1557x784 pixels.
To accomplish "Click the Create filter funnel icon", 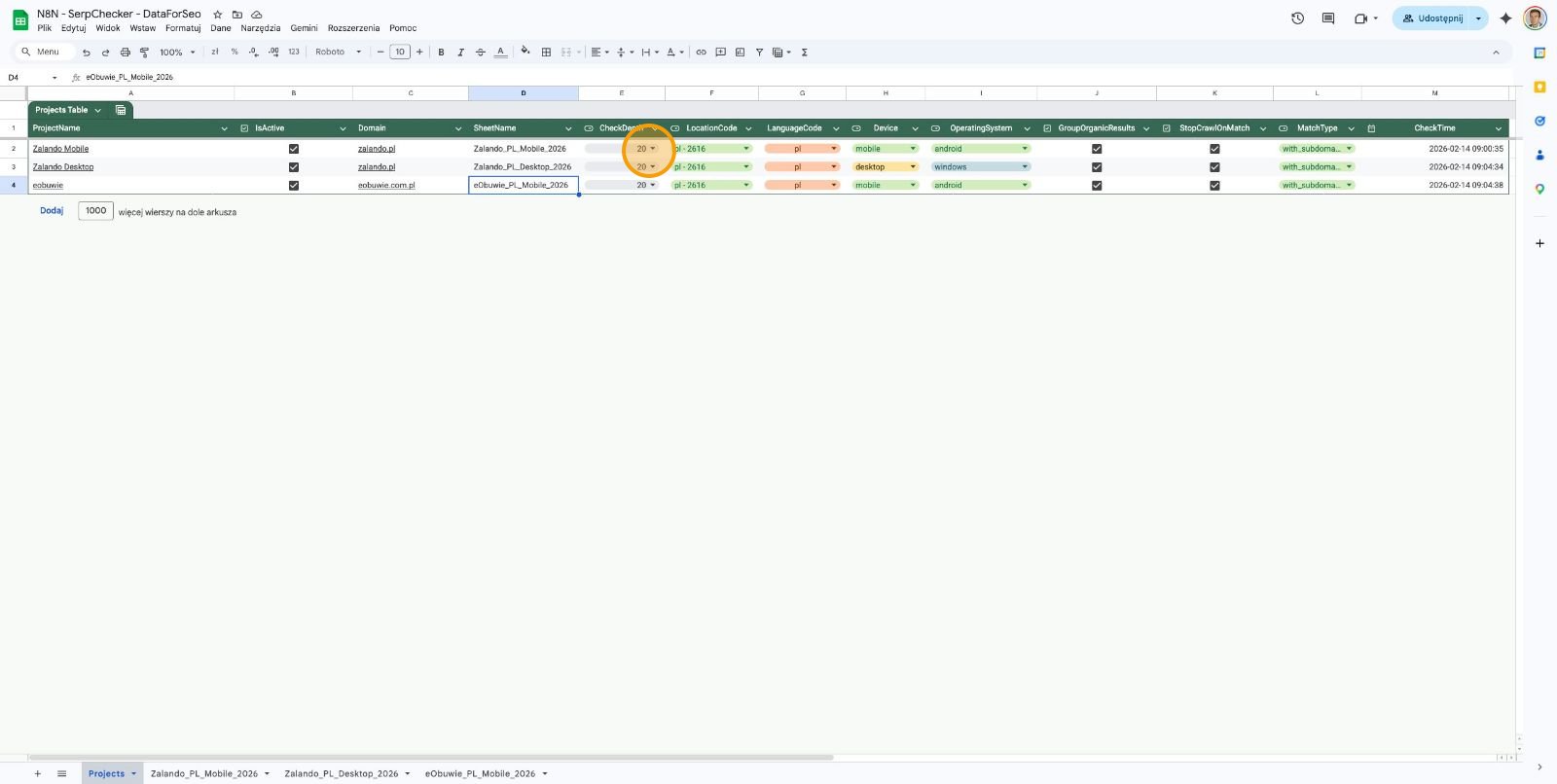I will coord(759,53).
